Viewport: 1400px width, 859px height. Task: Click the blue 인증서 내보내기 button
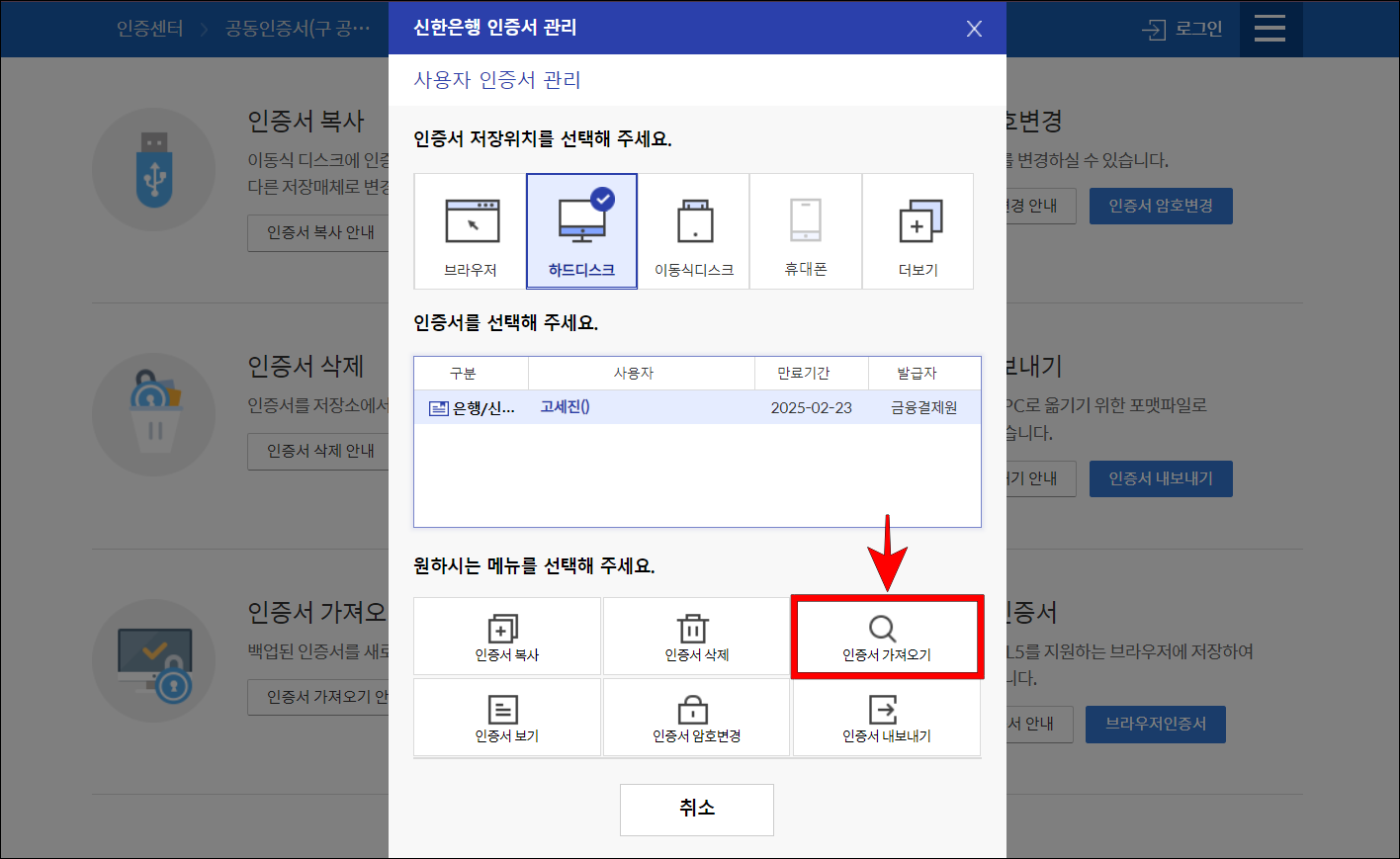[1161, 477]
